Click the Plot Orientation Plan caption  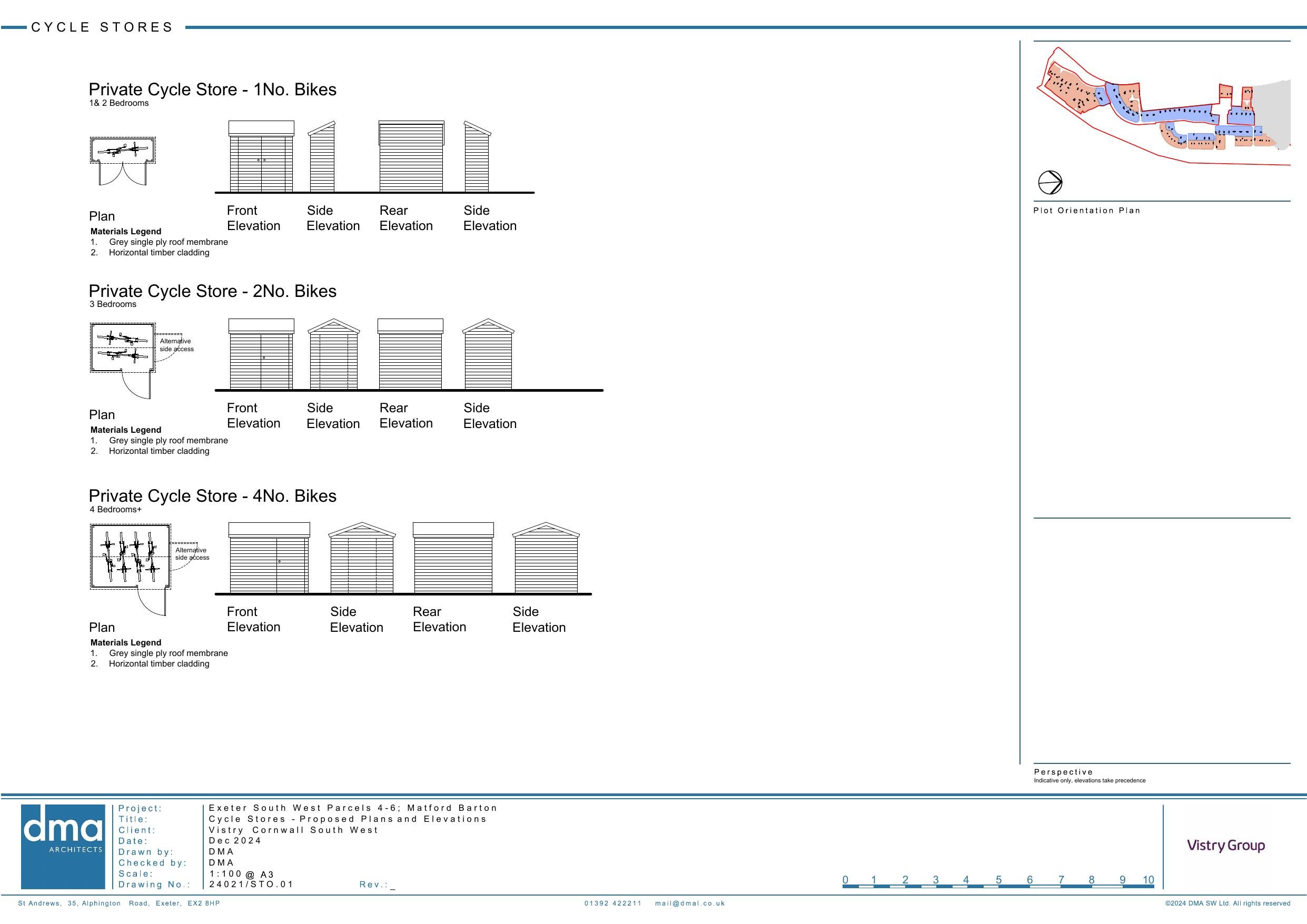click(1086, 210)
